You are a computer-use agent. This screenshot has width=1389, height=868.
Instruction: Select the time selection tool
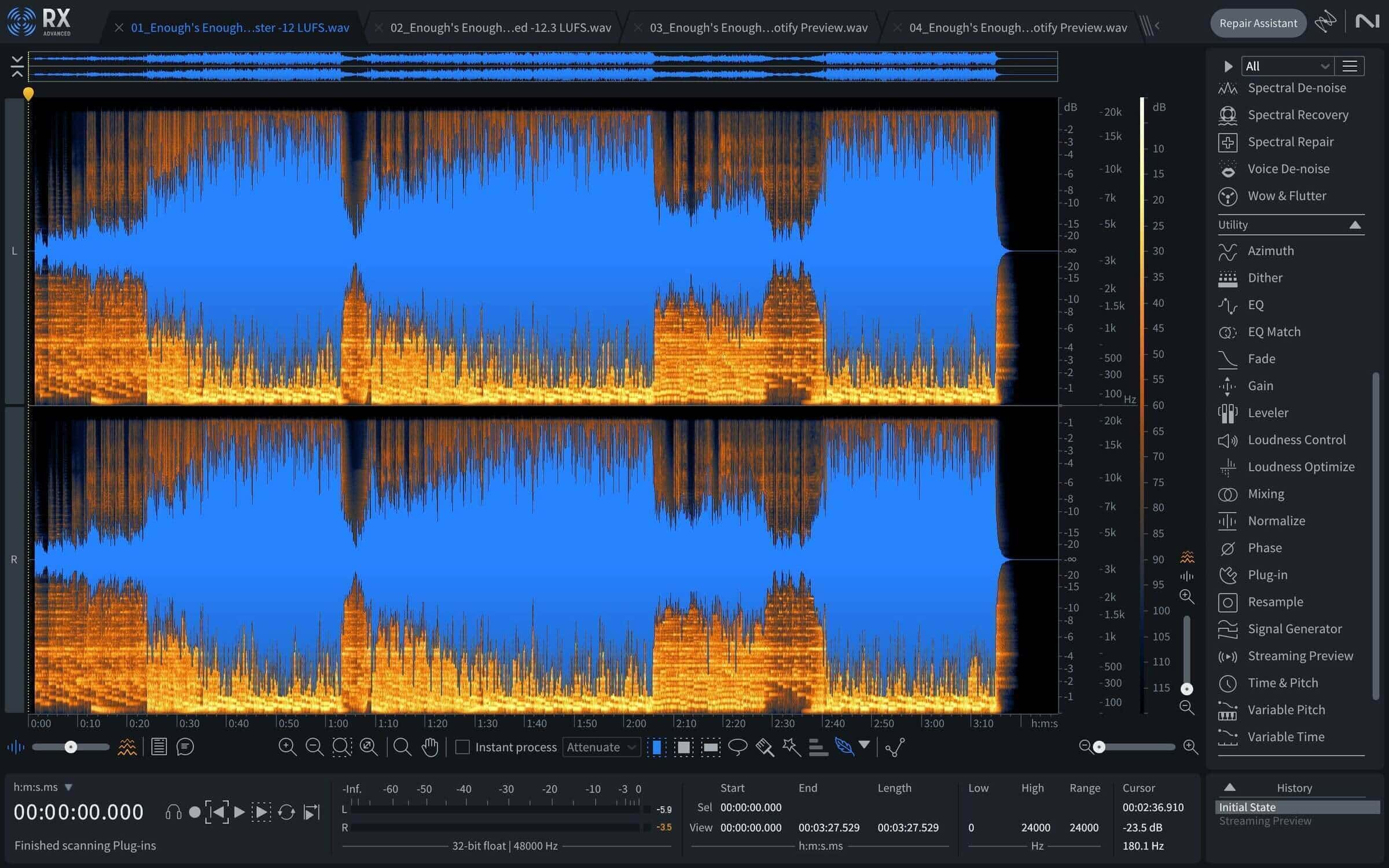click(657, 747)
